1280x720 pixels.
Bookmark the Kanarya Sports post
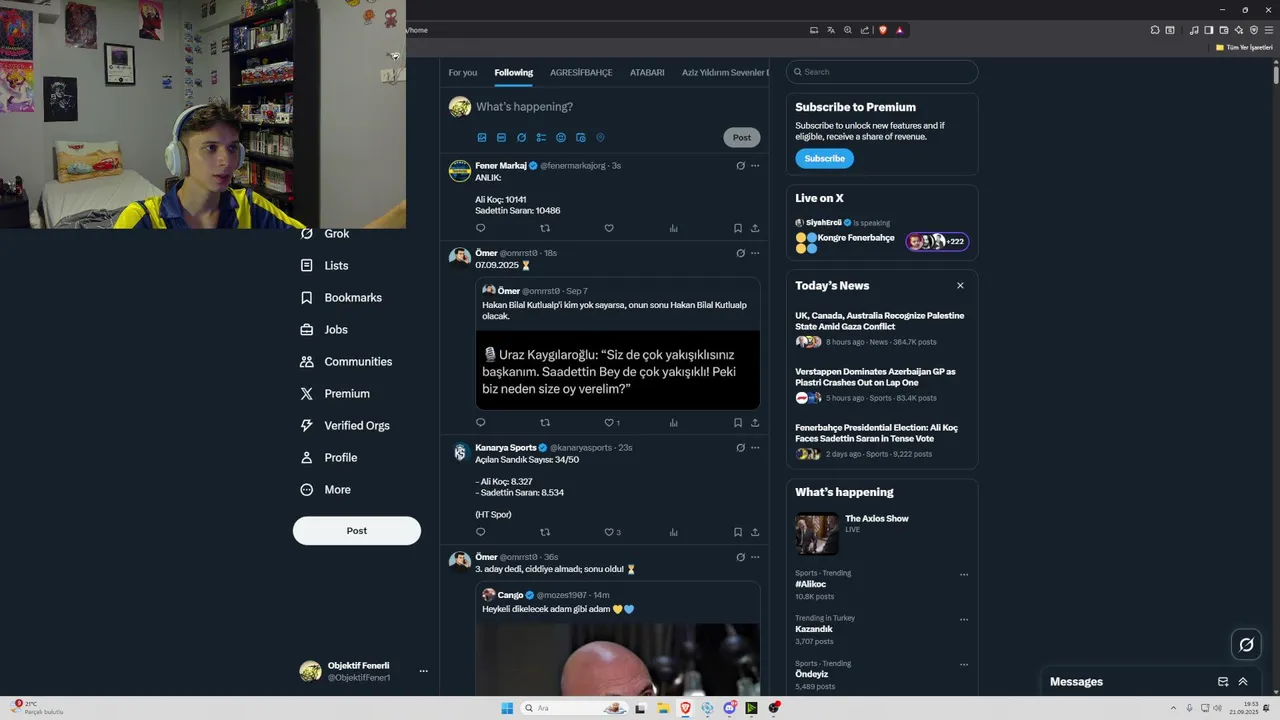tap(738, 532)
